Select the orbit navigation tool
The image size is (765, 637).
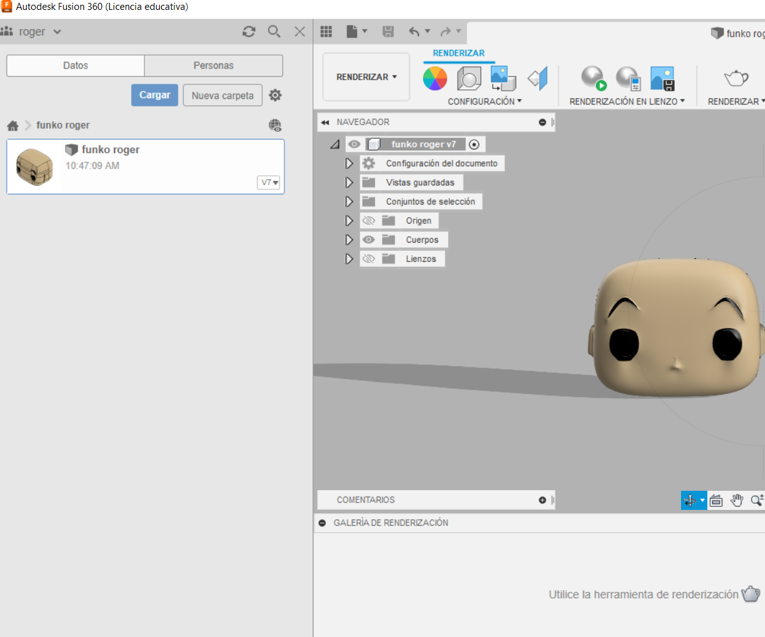pos(689,500)
